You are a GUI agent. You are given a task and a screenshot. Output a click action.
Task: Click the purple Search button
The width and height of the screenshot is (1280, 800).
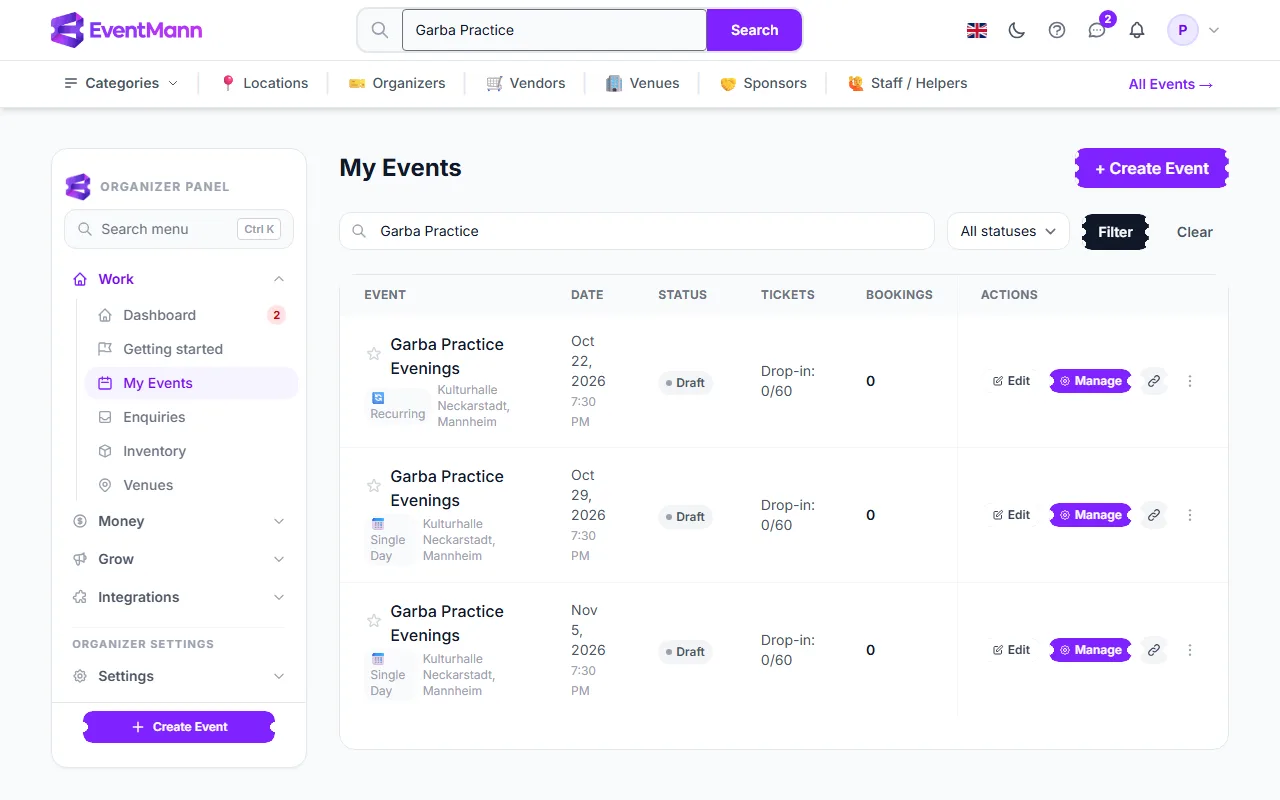[x=754, y=30]
